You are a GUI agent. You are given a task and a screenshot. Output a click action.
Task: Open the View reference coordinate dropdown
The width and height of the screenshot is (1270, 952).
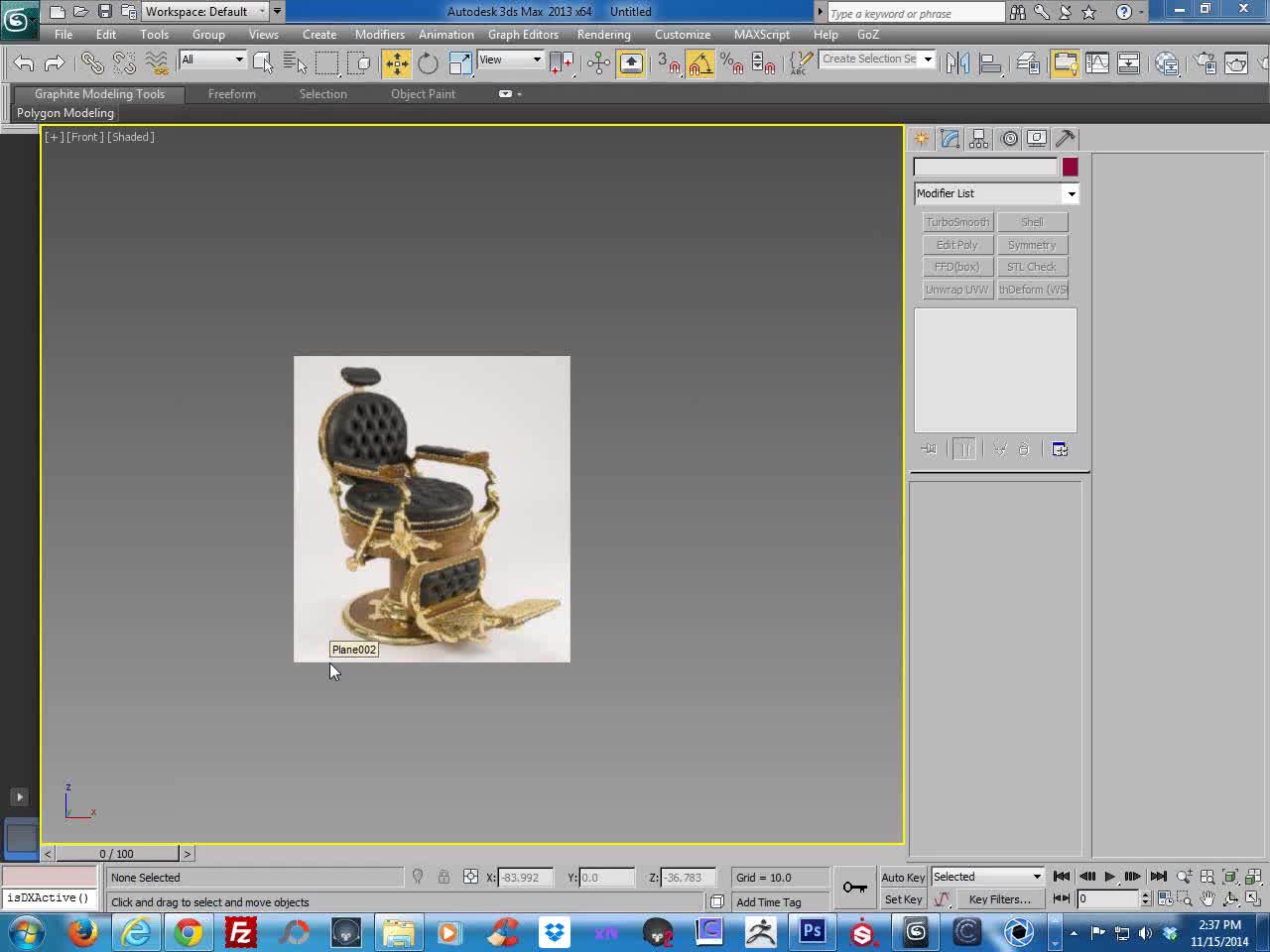tap(511, 59)
